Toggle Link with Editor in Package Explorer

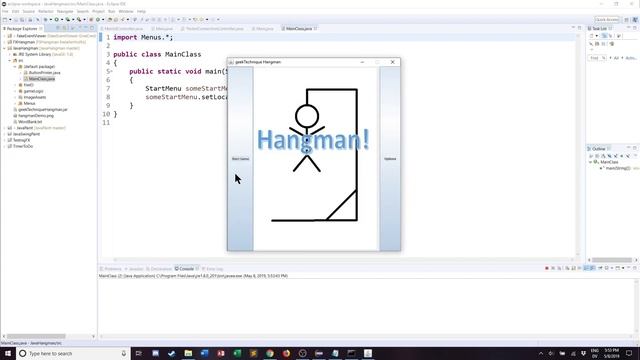(x=64, y=28)
